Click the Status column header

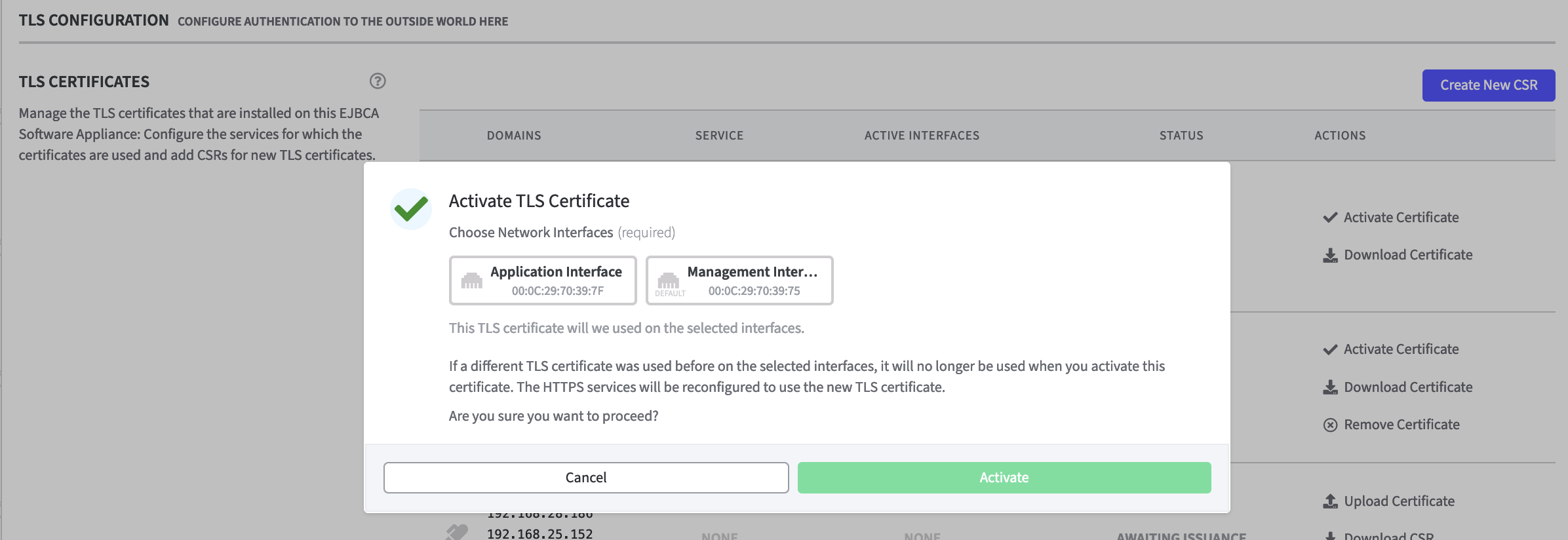[1181, 136]
